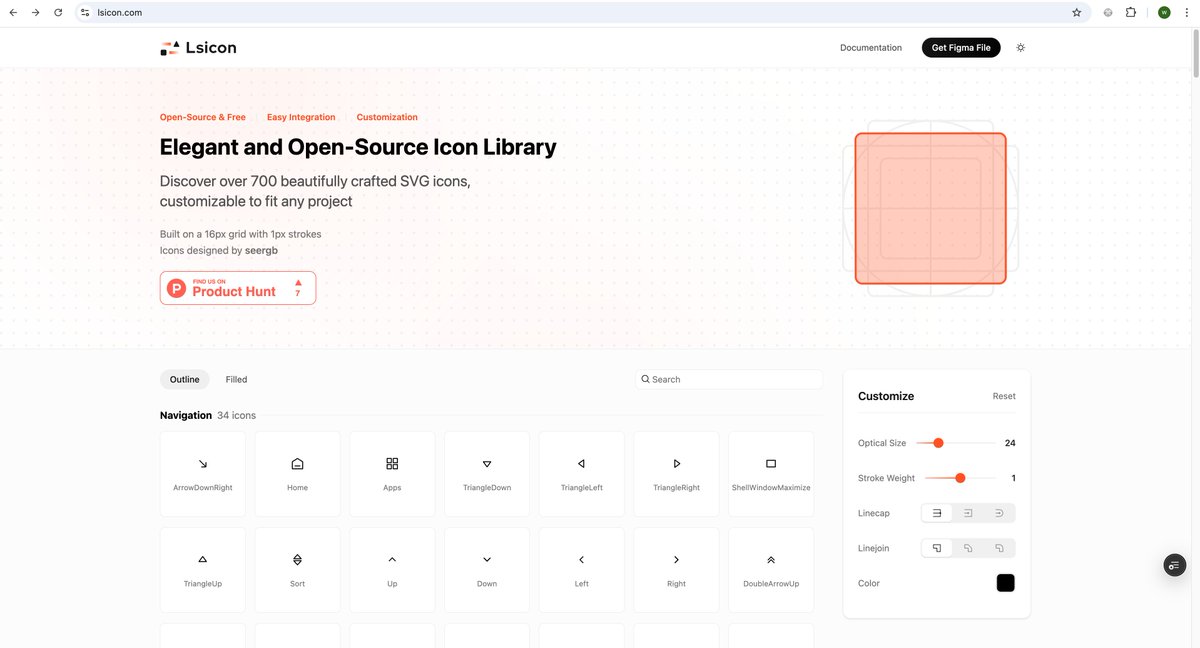View site information icon in address bar
1200x648 pixels.
coord(86,12)
